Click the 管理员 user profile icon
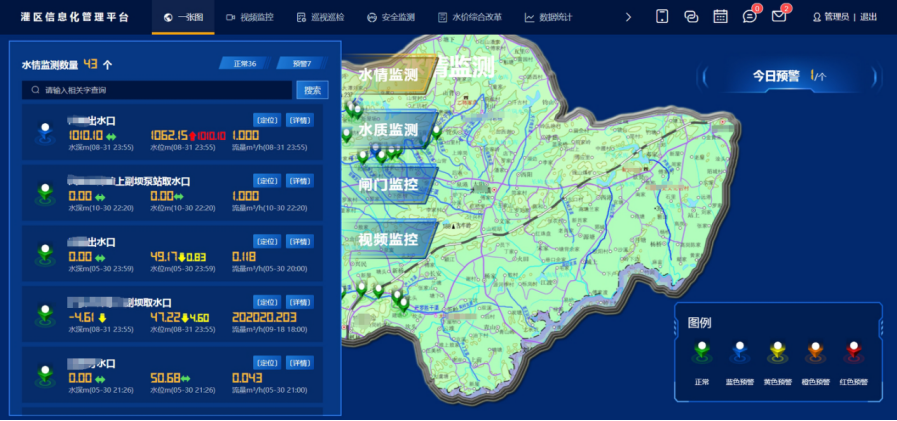Screen dimensions: 897x421 click(x=816, y=17)
